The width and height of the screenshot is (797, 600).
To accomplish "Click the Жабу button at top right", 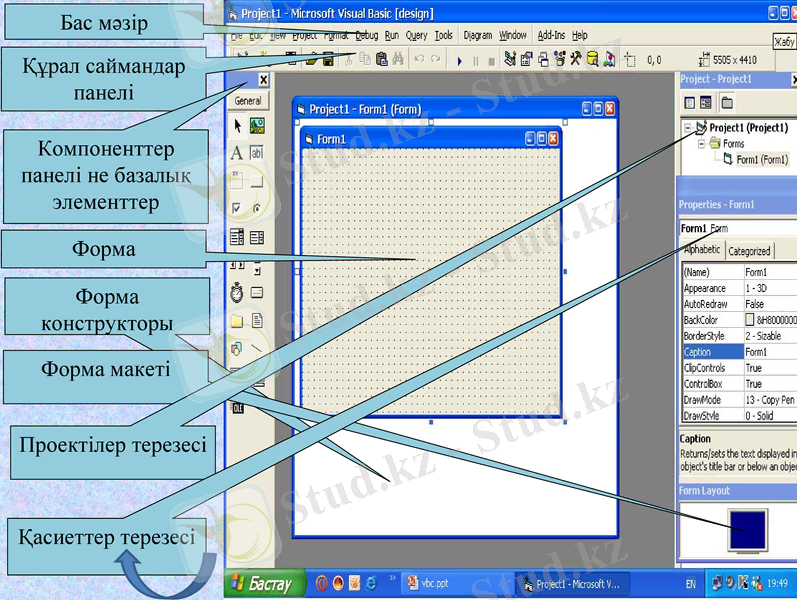I will tap(784, 41).
